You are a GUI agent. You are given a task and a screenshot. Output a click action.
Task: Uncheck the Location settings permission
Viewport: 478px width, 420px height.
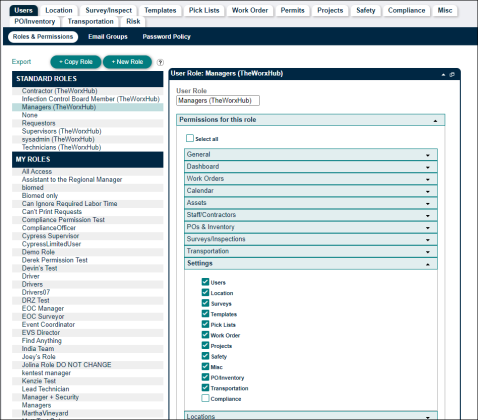205,293
